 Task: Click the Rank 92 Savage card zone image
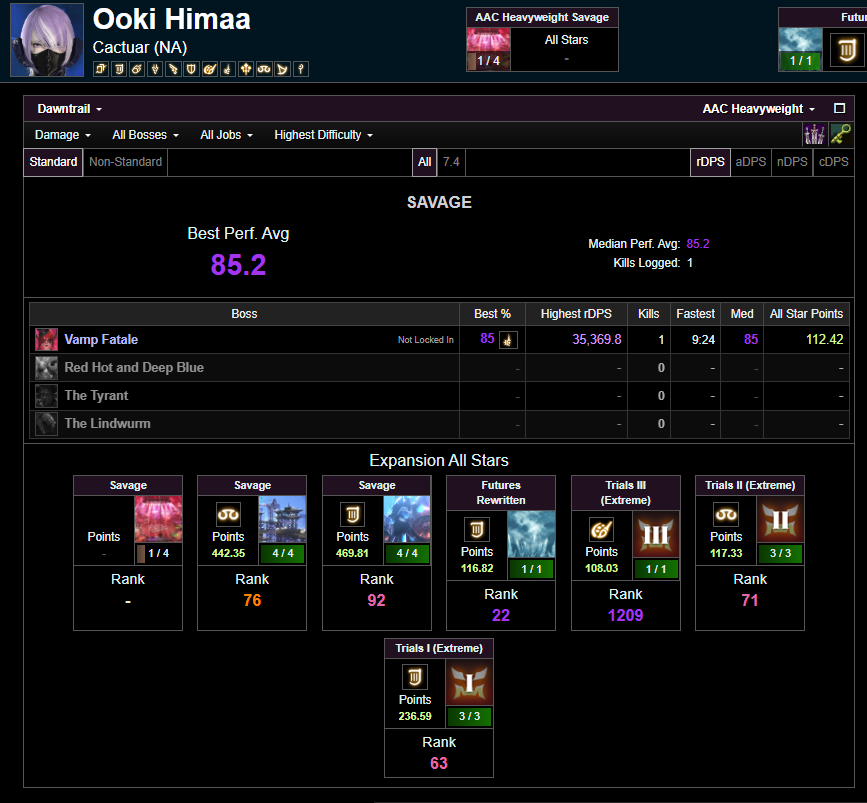click(407, 519)
